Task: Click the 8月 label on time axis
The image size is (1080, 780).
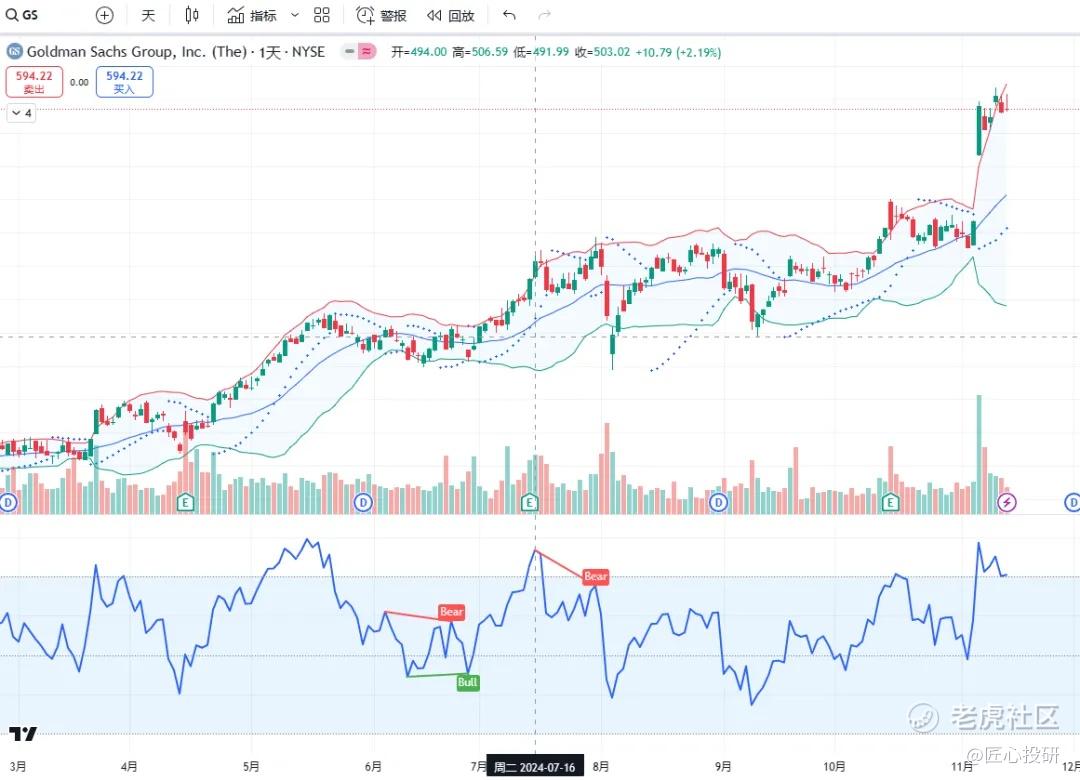Action: click(601, 766)
